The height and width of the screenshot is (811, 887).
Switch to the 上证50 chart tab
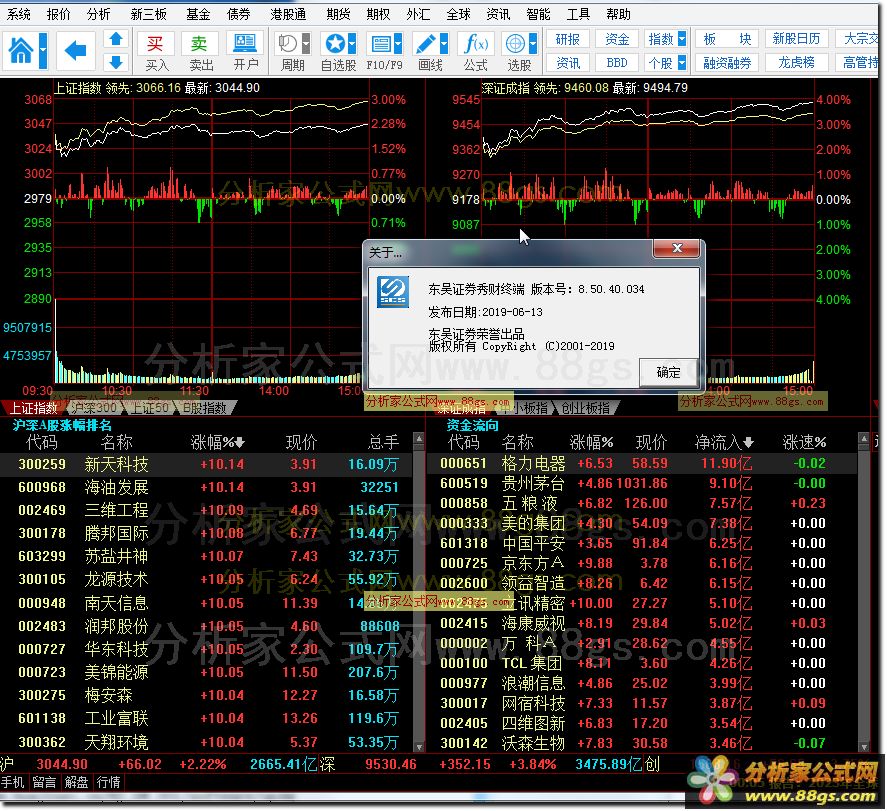point(150,408)
